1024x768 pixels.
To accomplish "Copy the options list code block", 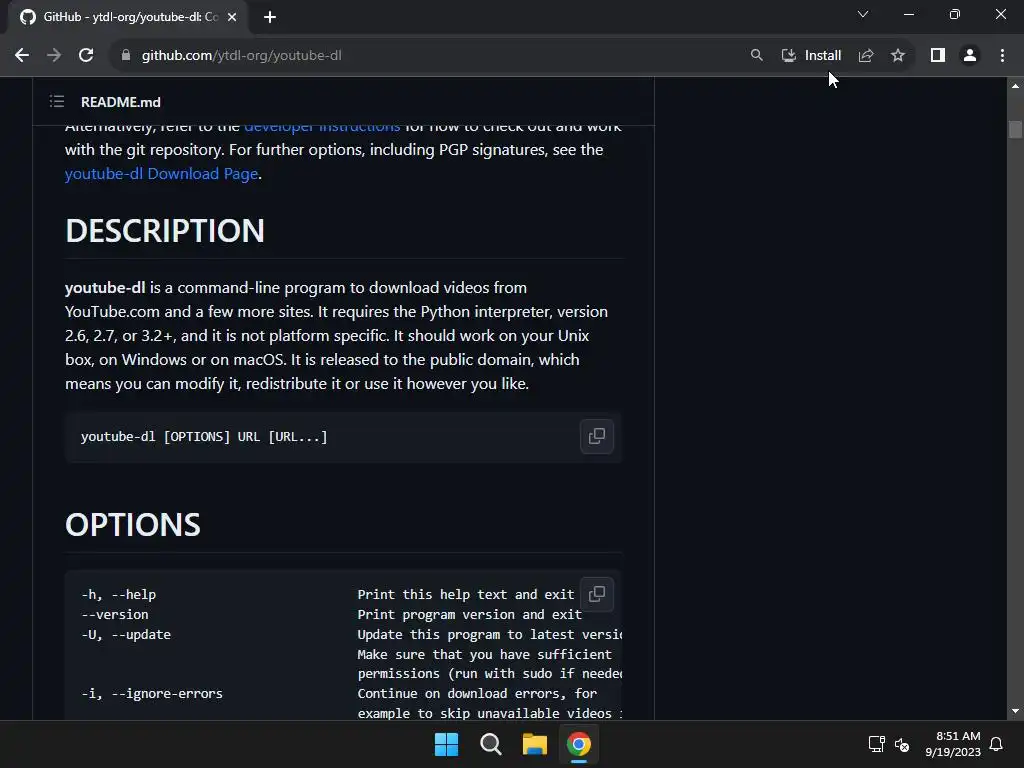I will (x=597, y=594).
